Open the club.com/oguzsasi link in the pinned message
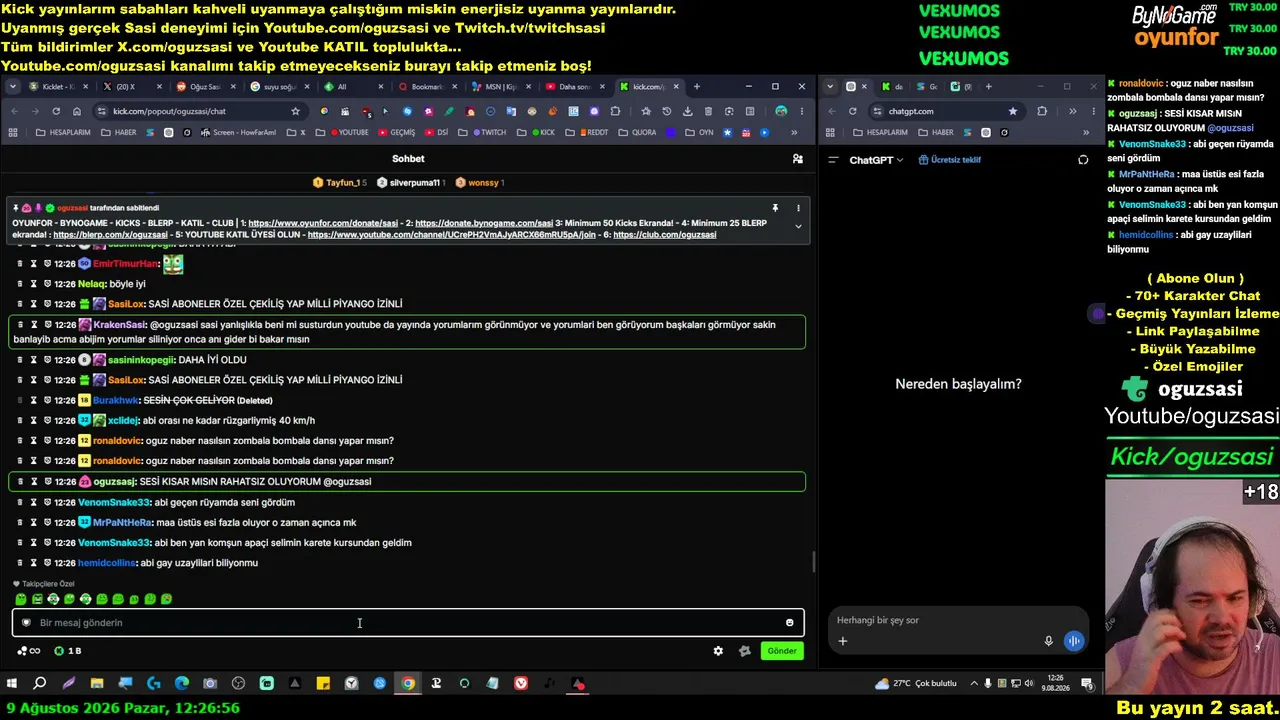 coord(665,235)
